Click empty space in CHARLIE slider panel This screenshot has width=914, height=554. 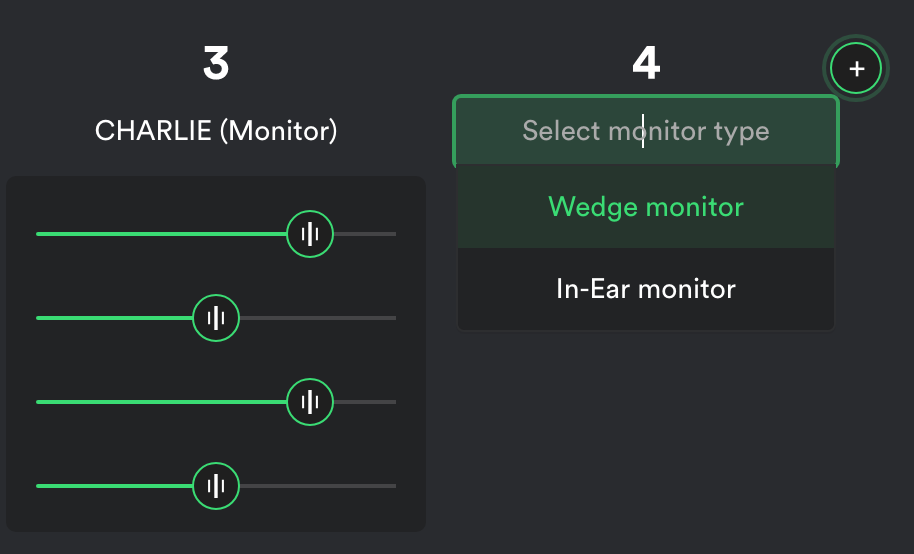[x=216, y=360]
